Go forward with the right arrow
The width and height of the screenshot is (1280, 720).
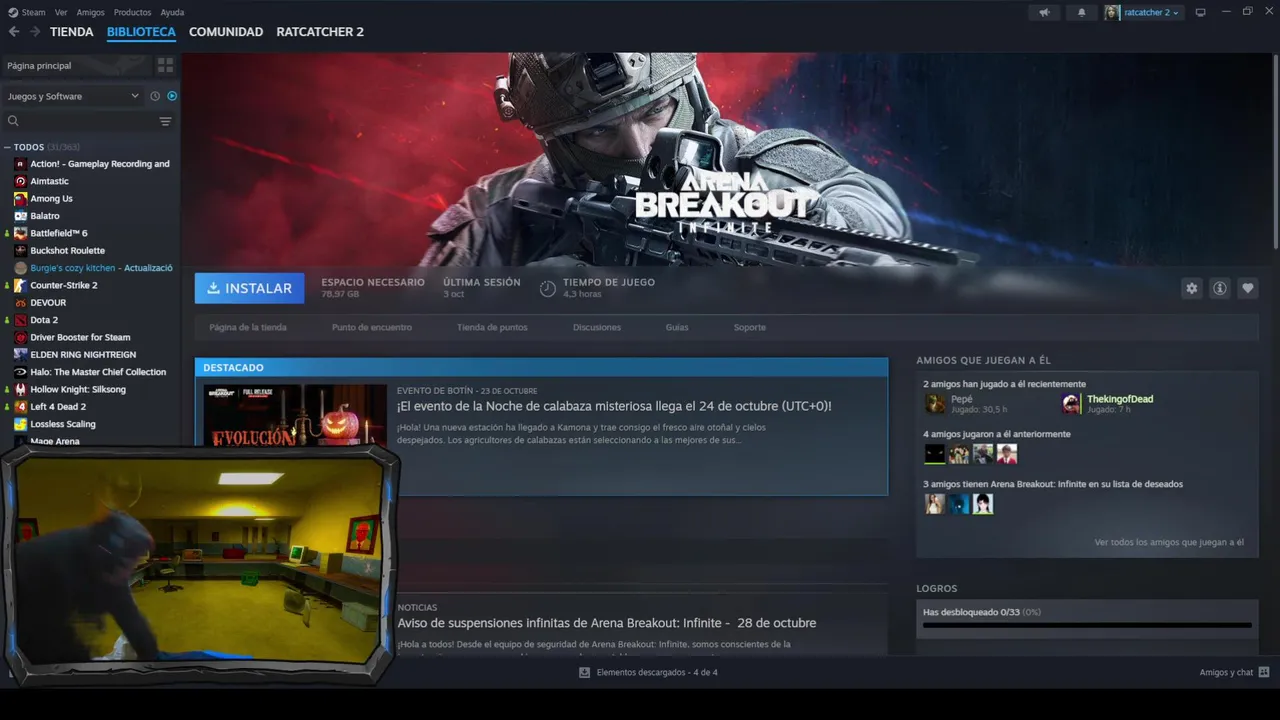[x=35, y=32]
